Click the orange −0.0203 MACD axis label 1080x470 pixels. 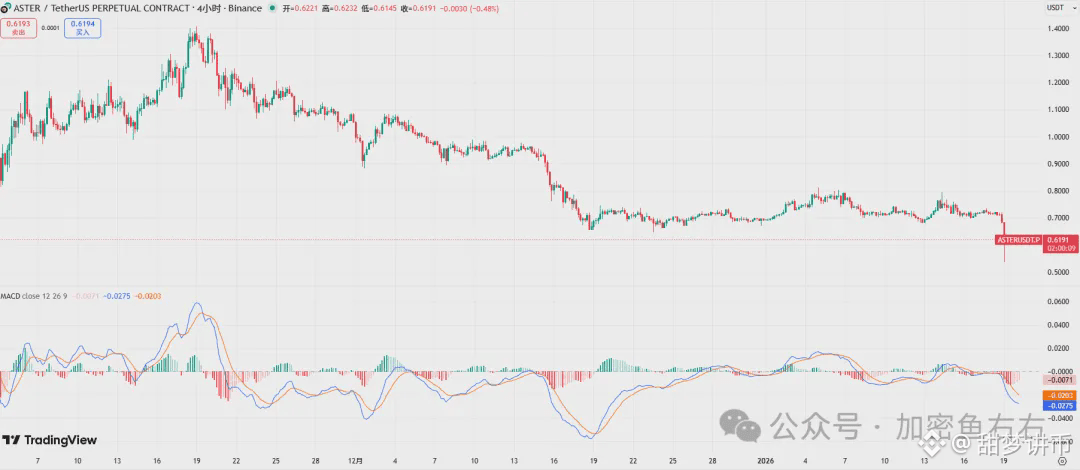coord(1060,396)
